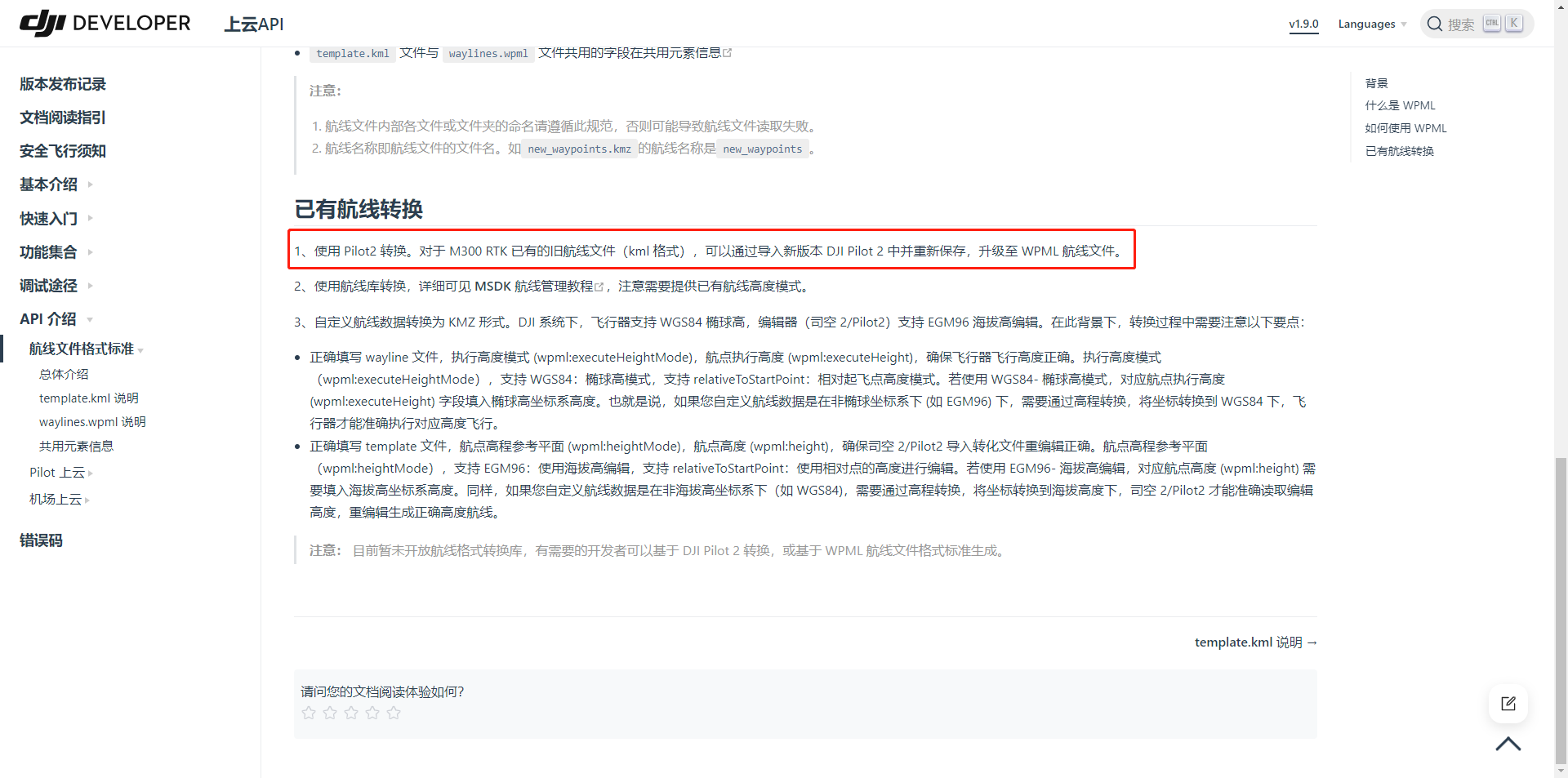Click the search magnifier icon

coord(1434,24)
